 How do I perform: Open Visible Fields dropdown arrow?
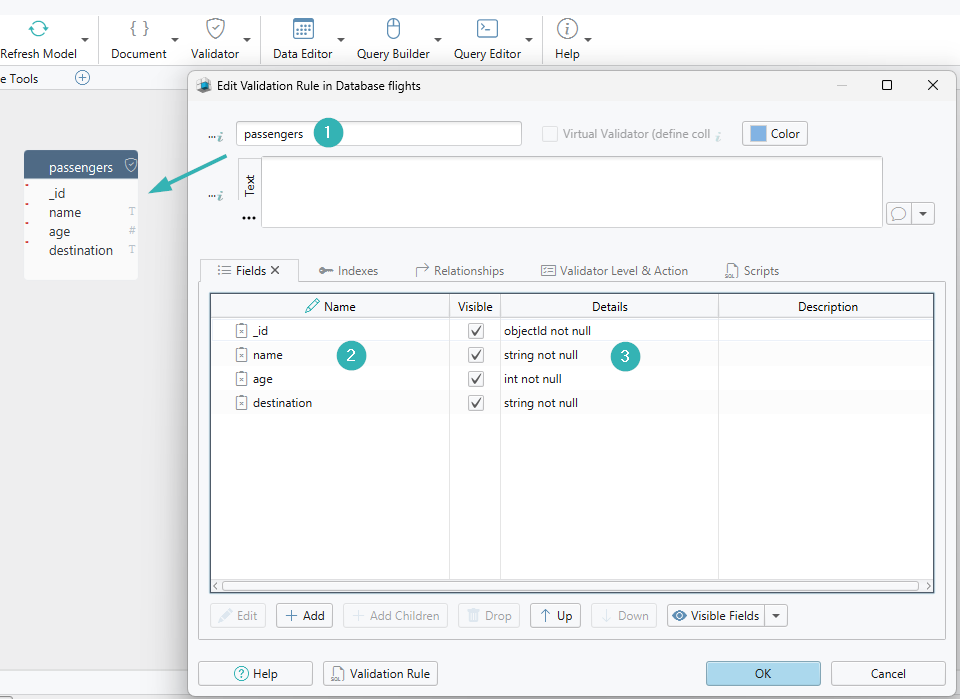tap(776, 615)
